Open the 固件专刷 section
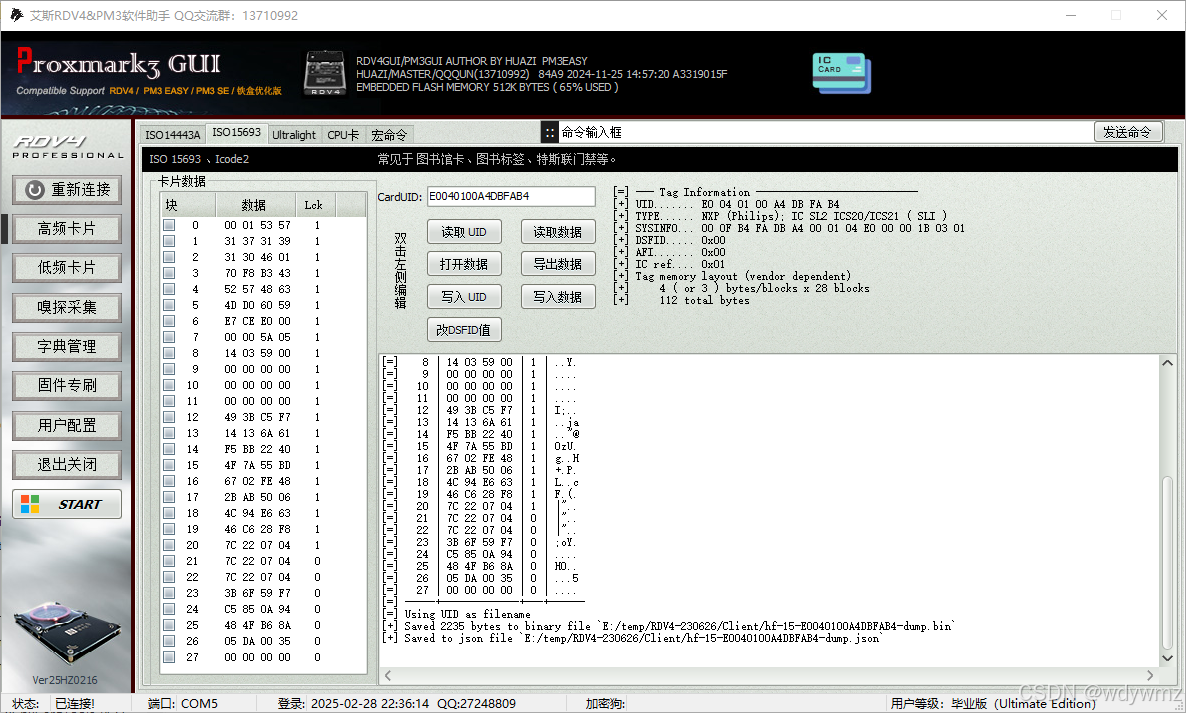The height and width of the screenshot is (713, 1186). pos(67,386)
